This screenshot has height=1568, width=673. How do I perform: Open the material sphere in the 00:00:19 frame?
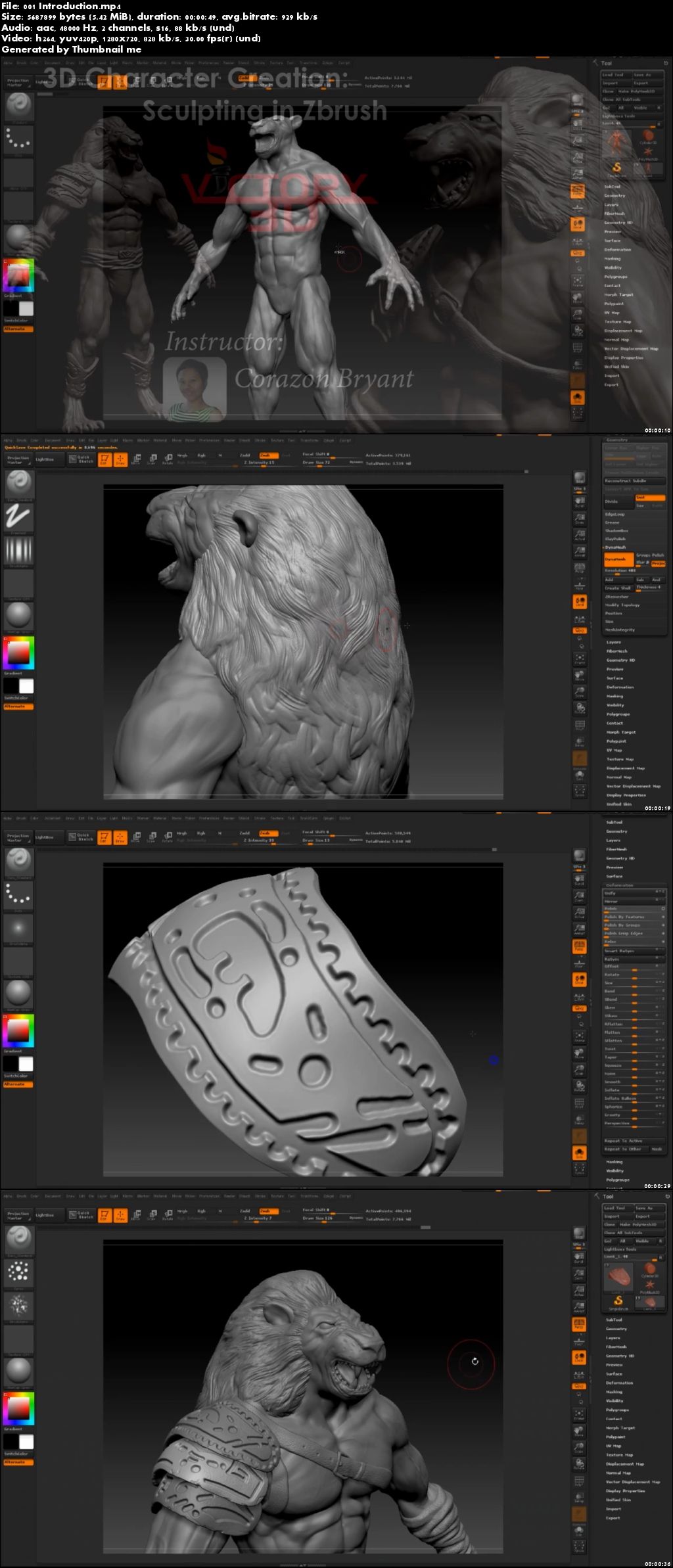tap(18, 615)
